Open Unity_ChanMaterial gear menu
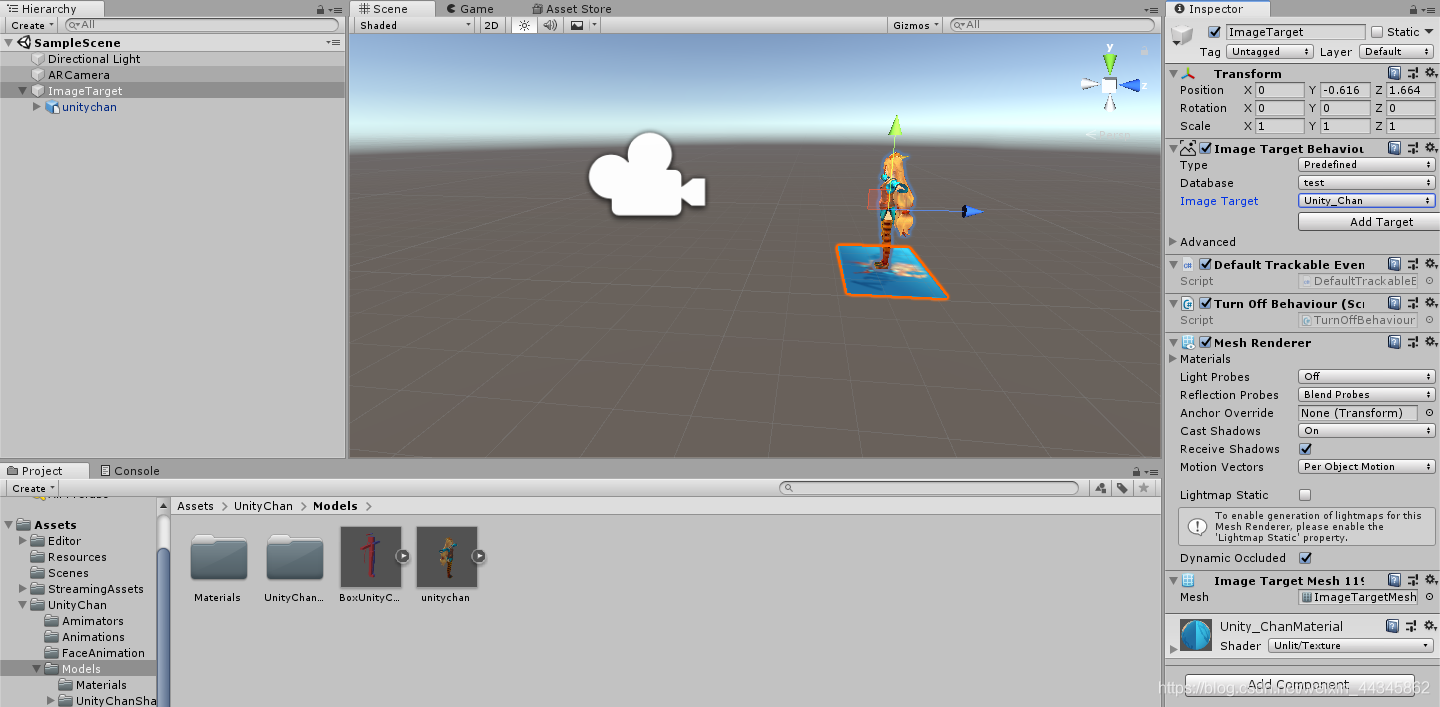 pos(1430,626)
